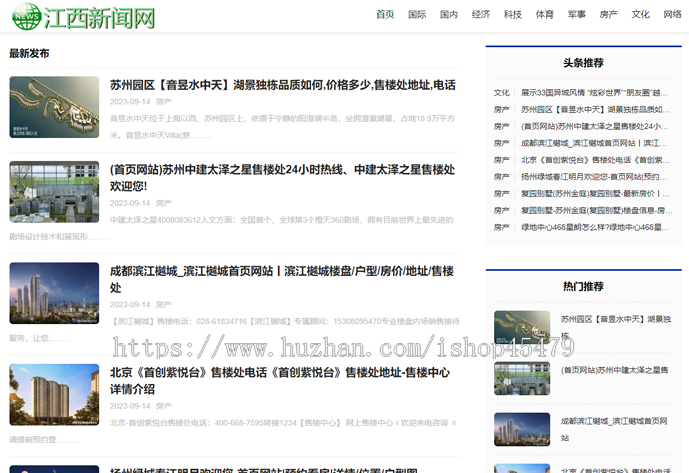
Task: Open the 文化 navigation item
Action: pos(641,15)
